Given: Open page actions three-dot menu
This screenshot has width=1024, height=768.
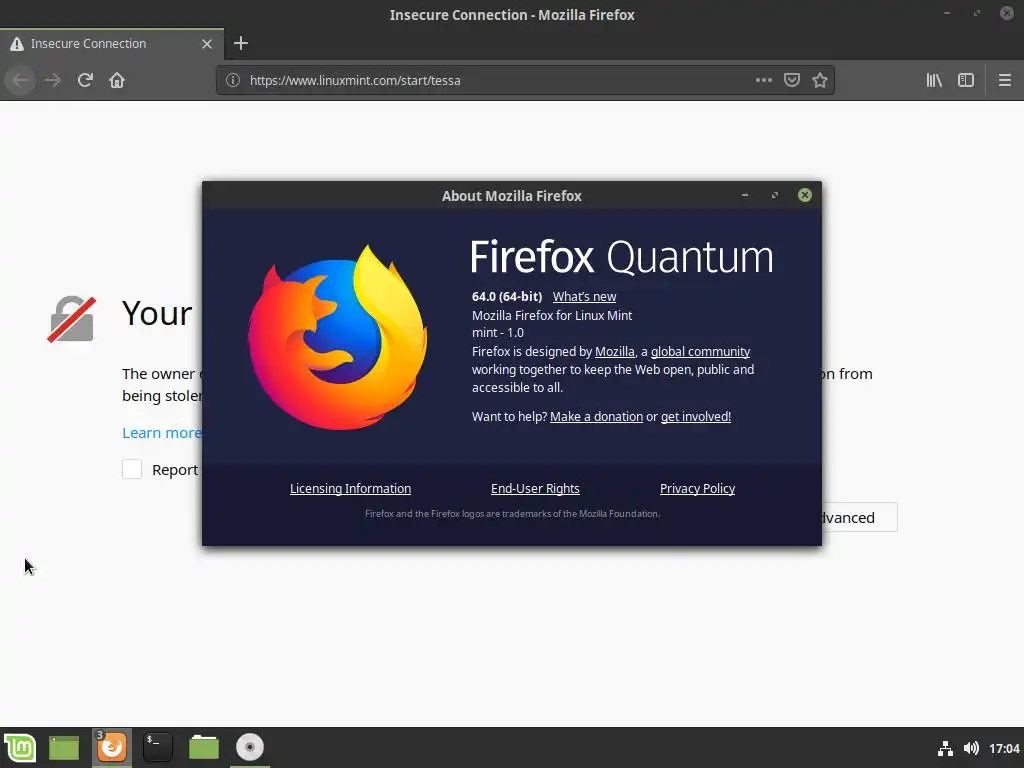Looking at the screenshot, I should click(x=763, y=80).
